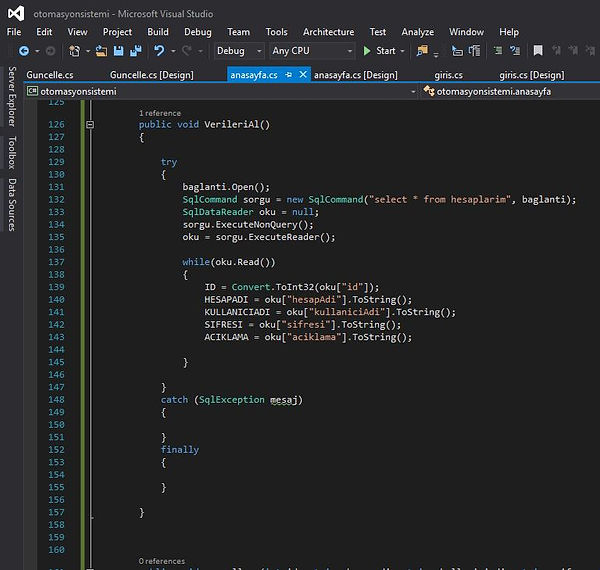The width and height of the screenshot is (600, 570).
Task: Open the Team menu
Action: click(238, 32)
